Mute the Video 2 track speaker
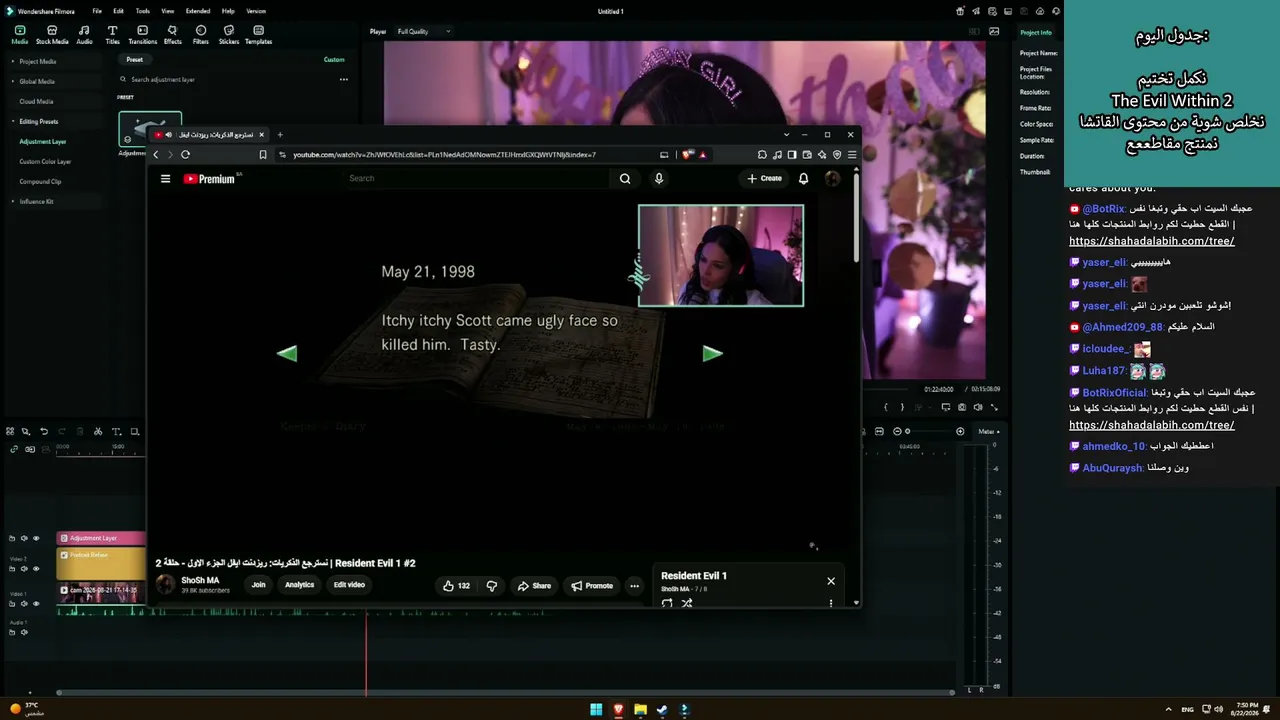 click(24, 568)
